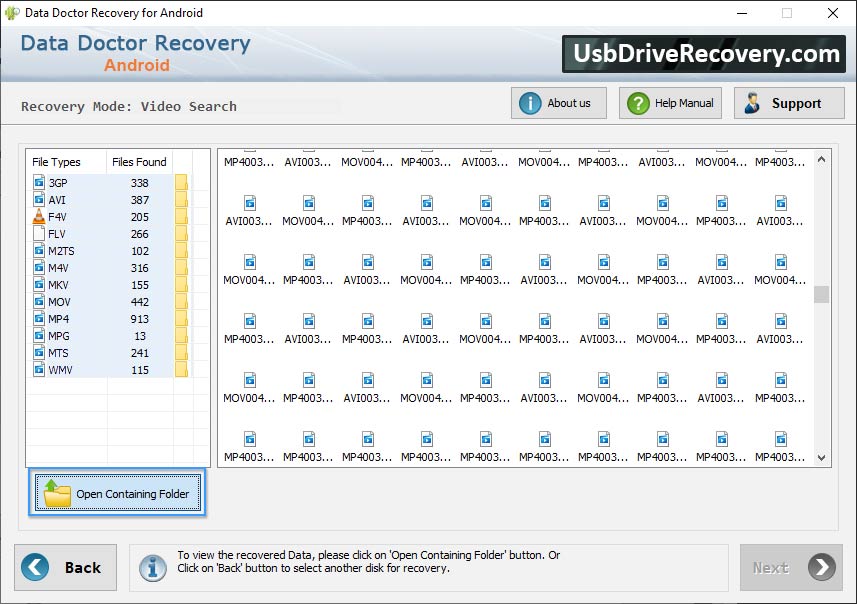Click the file list scrollbar thumb
Image resolution: width=857 pixels, height=604 pixels.
(821, 294)
